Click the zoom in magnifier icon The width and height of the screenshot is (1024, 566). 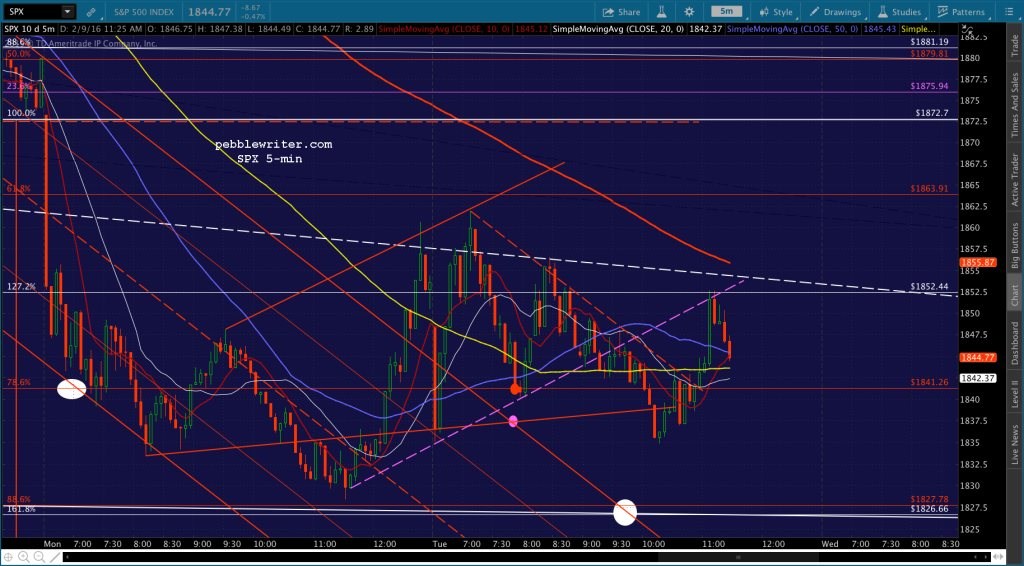pos(24,557)
